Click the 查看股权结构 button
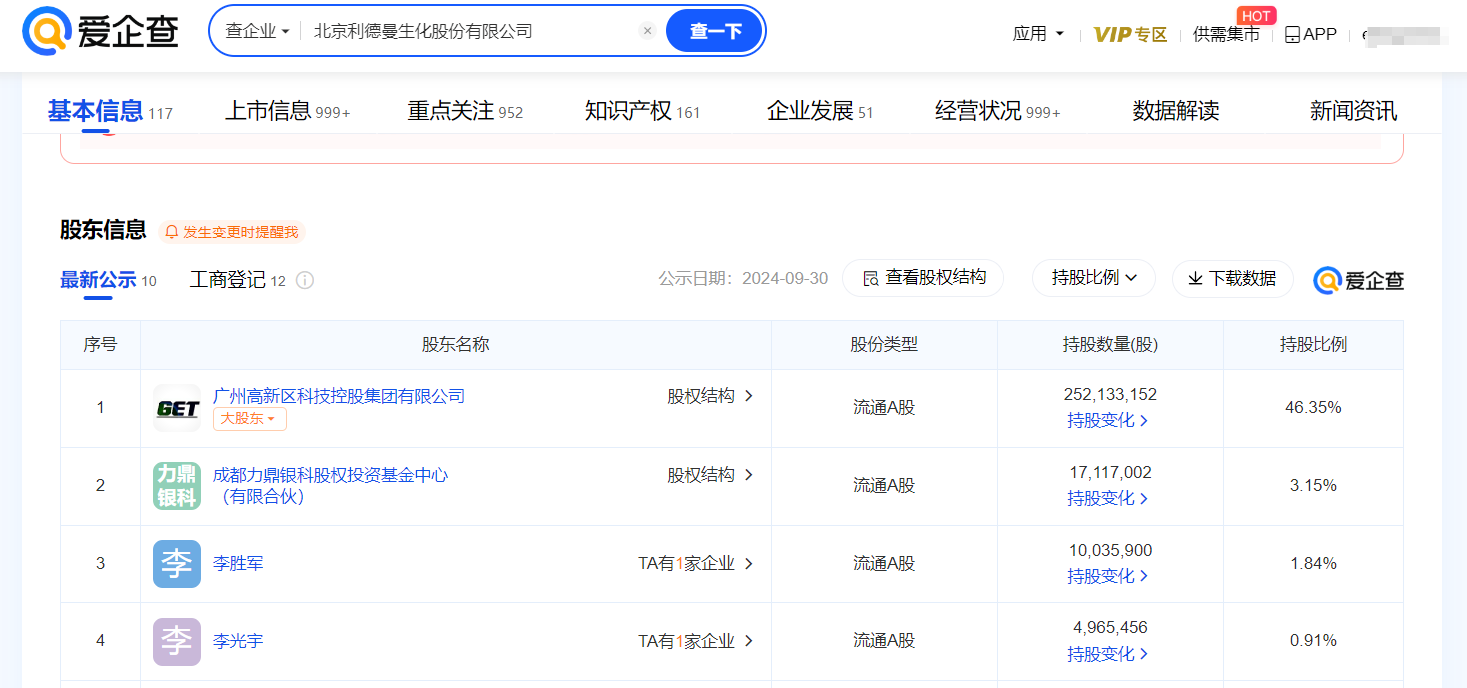 coord(923,278)
